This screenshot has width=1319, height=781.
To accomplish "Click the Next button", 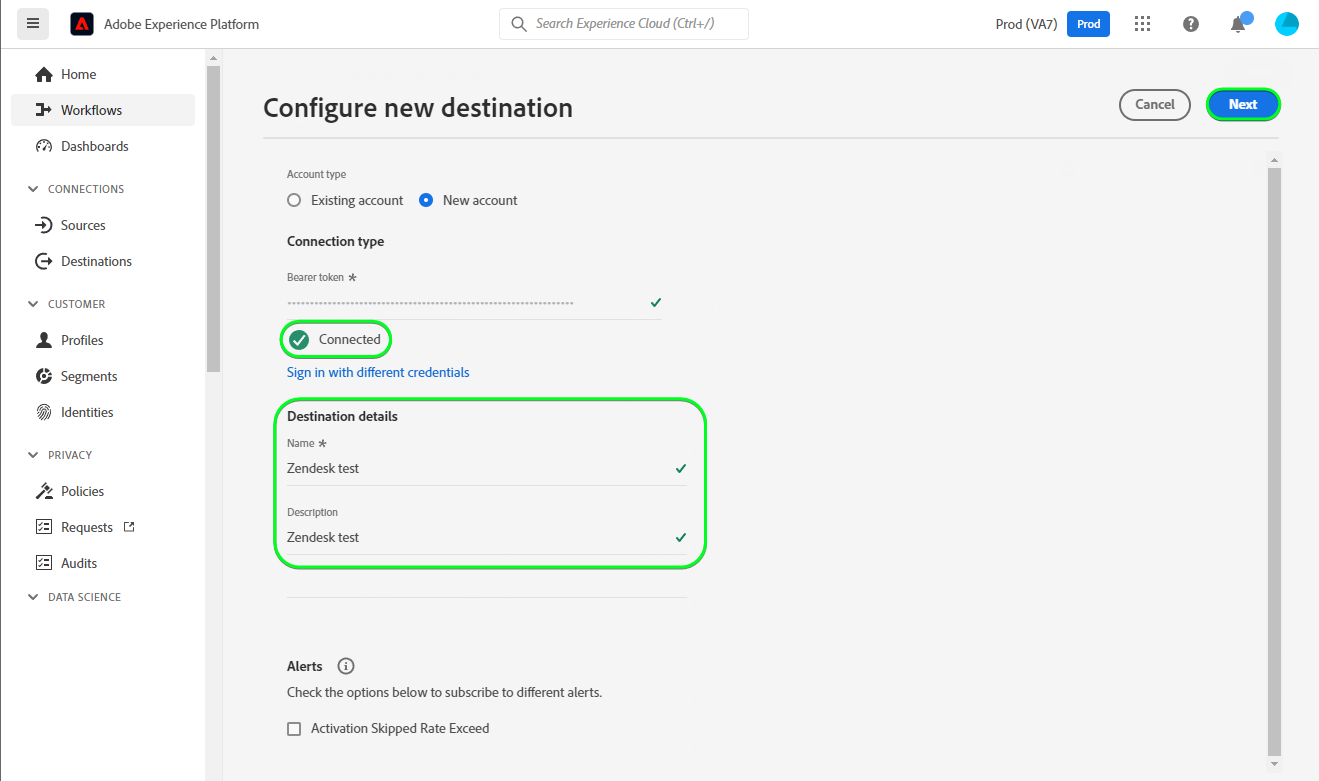I will click(x=1243, y=104).
